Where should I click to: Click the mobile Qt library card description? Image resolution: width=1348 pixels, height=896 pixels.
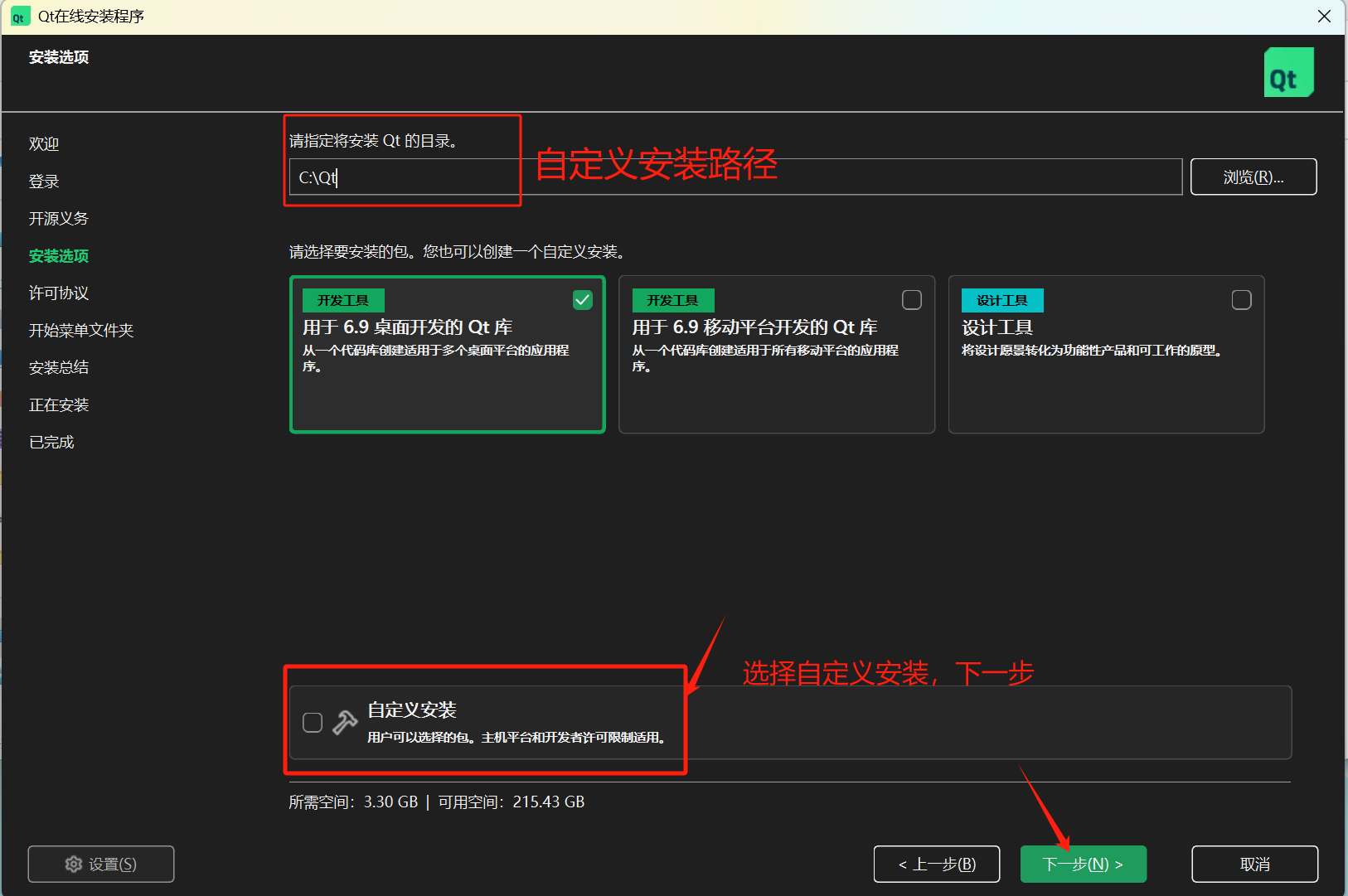click(765, 358)
